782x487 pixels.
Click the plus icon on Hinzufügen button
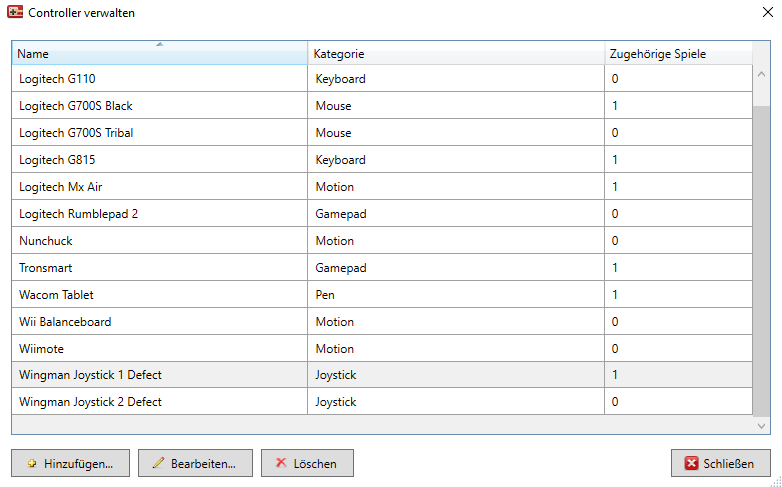tap(32, 464)
